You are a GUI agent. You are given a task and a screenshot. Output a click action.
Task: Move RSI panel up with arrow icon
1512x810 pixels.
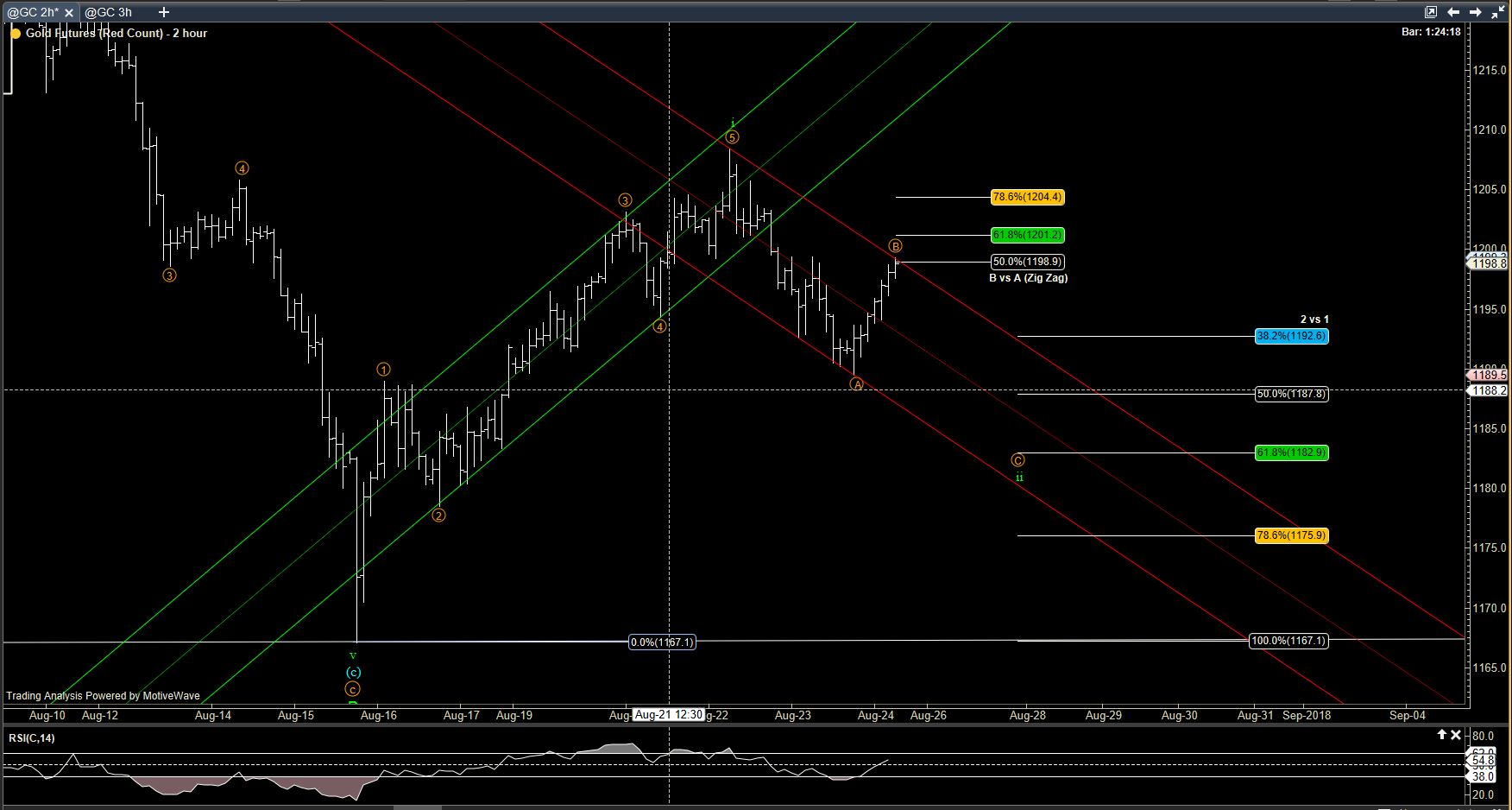click(1441, 735)
